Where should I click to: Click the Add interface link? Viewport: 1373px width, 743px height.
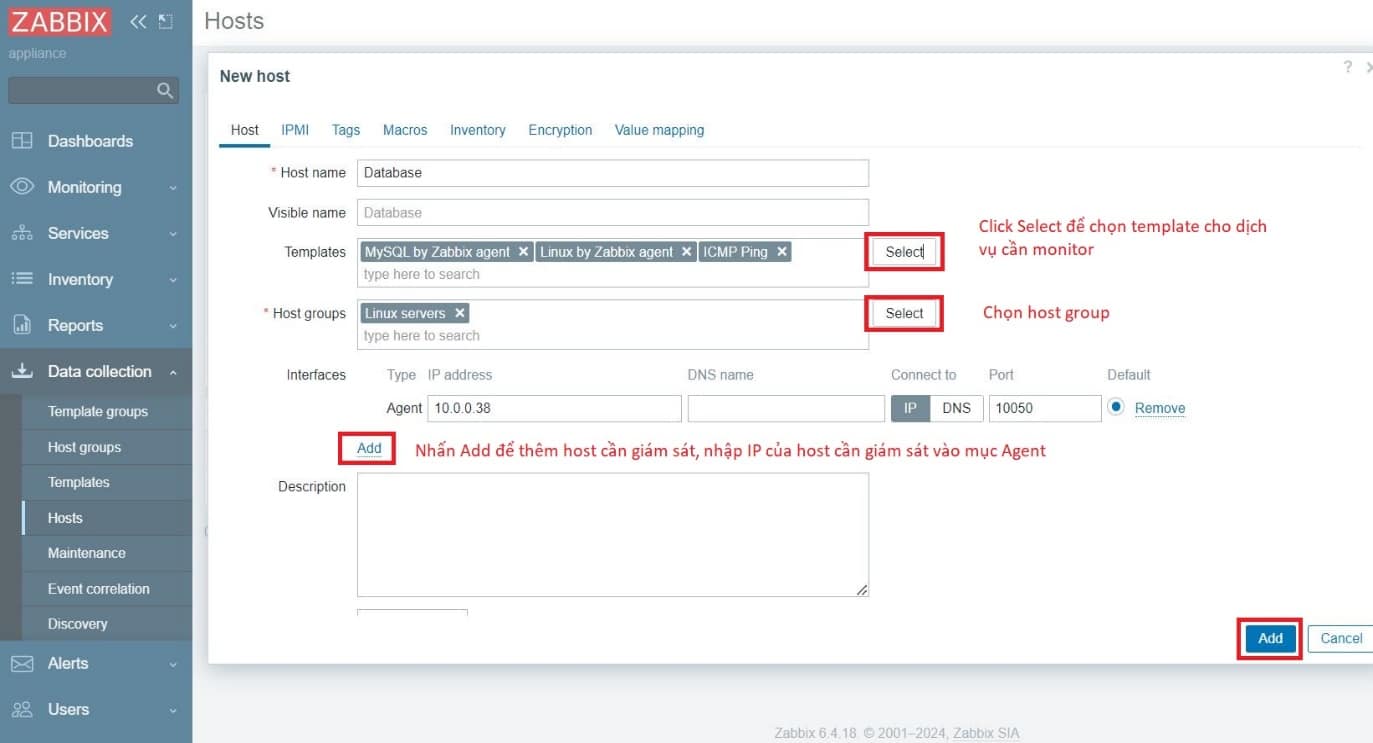tap(369, 448)
